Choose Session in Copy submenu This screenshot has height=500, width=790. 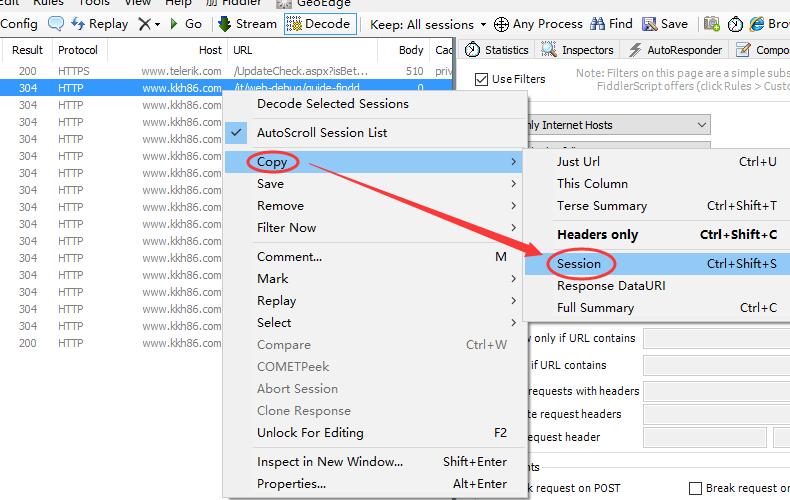click(x=657, y=264)
